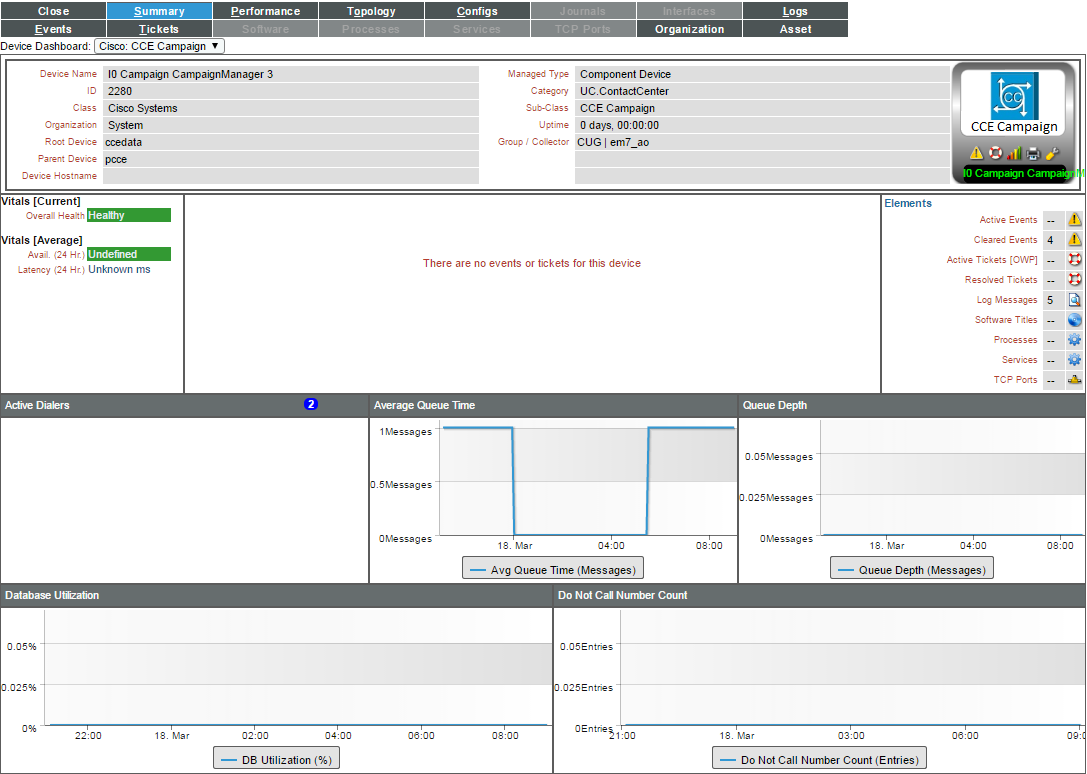Click the Do Not Call Number Count panel header

[x=820, y=595]
